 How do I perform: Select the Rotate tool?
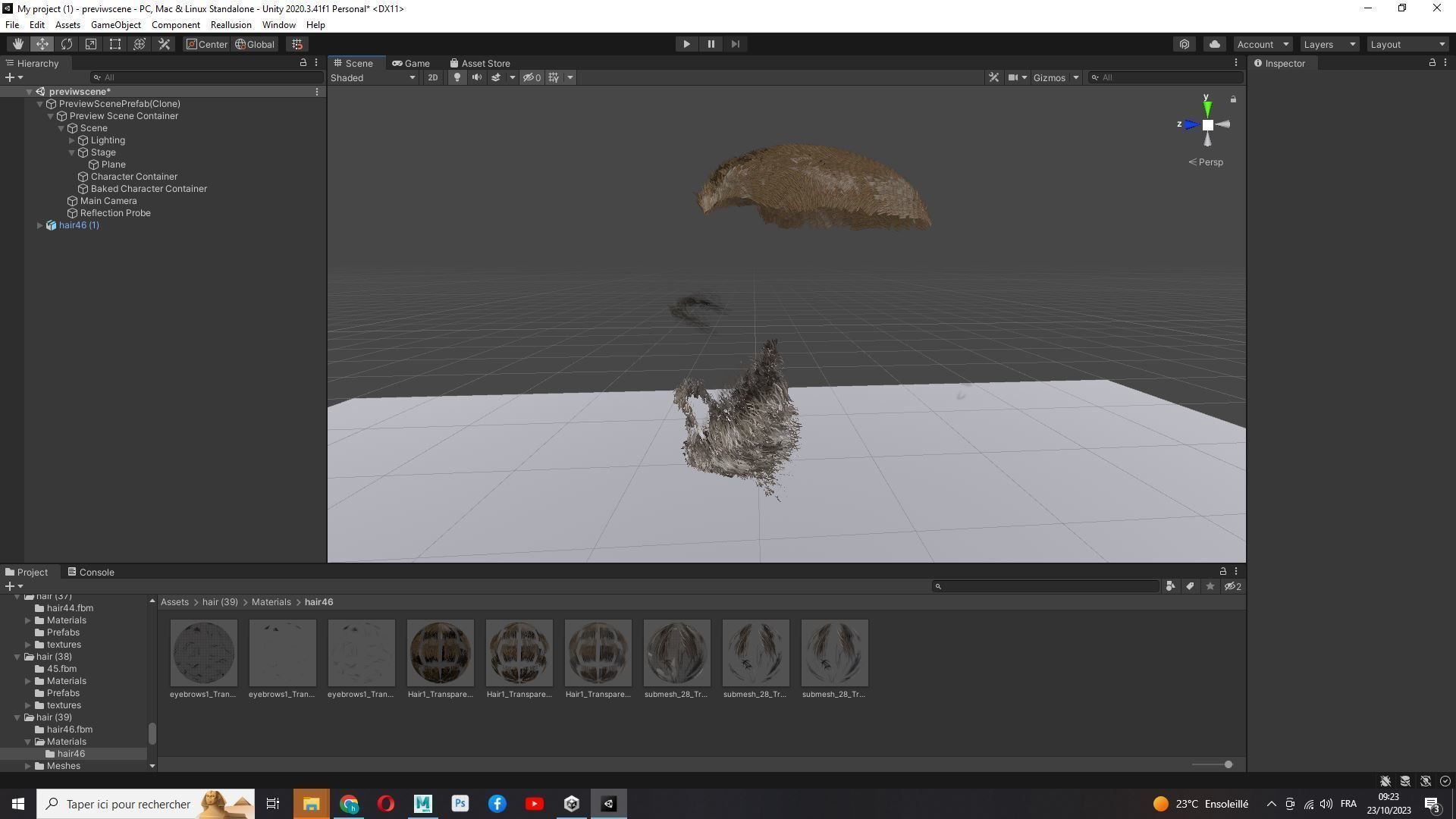[67, 44]
